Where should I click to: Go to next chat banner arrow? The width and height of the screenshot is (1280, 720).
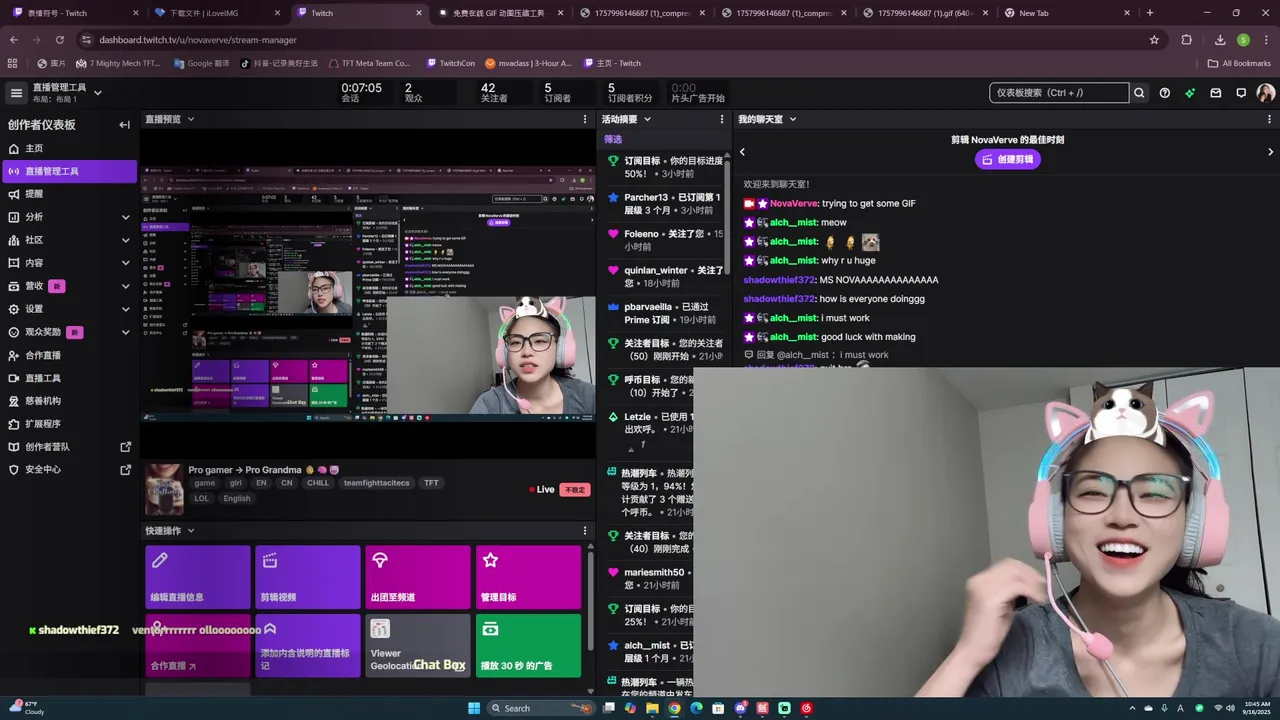point(1271,152)
